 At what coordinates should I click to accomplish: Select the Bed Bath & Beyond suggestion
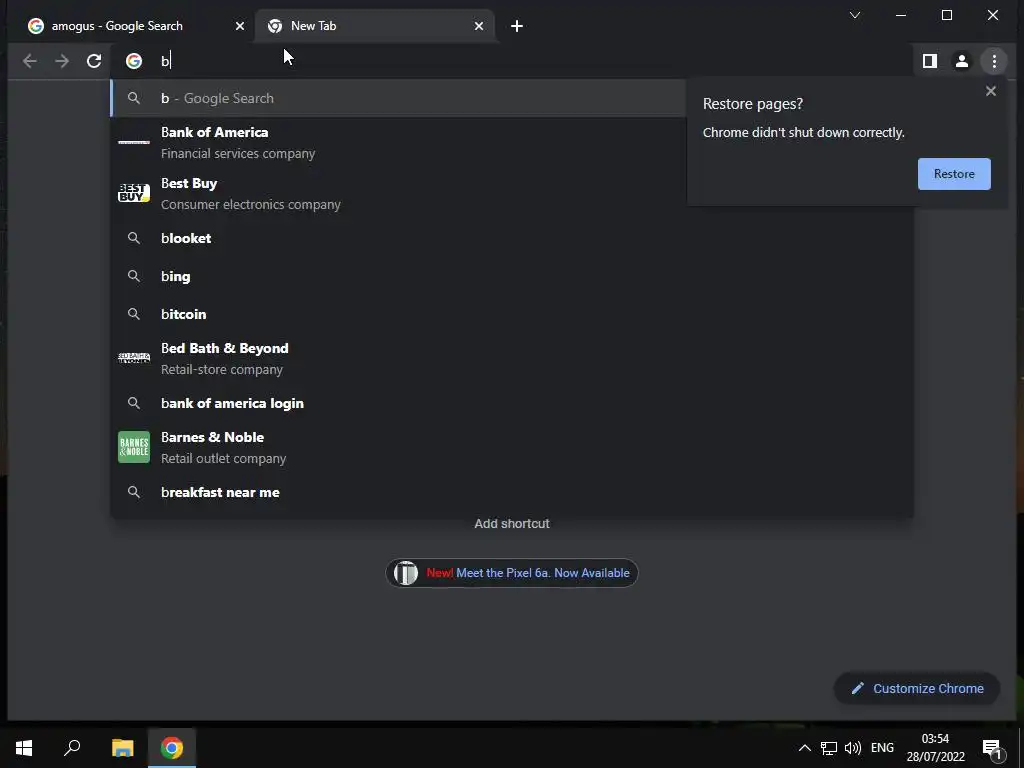(512, 359)
